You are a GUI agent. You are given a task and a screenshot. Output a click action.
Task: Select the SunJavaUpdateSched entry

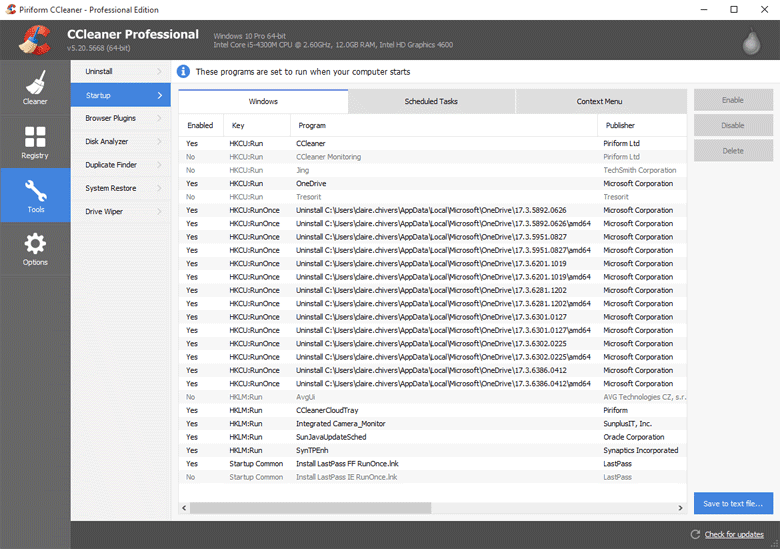tap(432, 437)
